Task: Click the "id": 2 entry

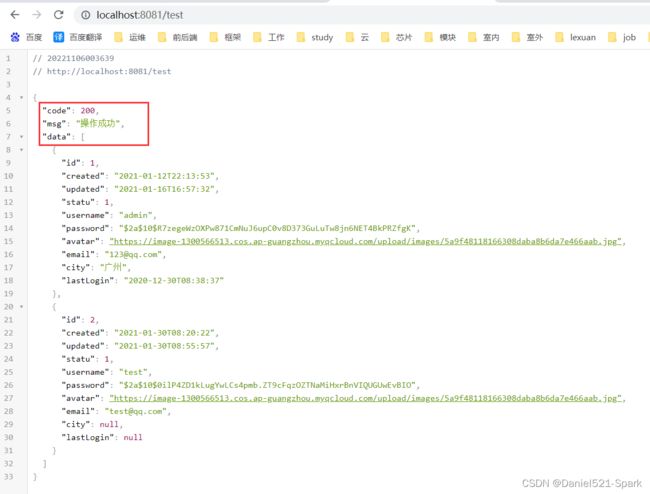Action: (80, 320)
